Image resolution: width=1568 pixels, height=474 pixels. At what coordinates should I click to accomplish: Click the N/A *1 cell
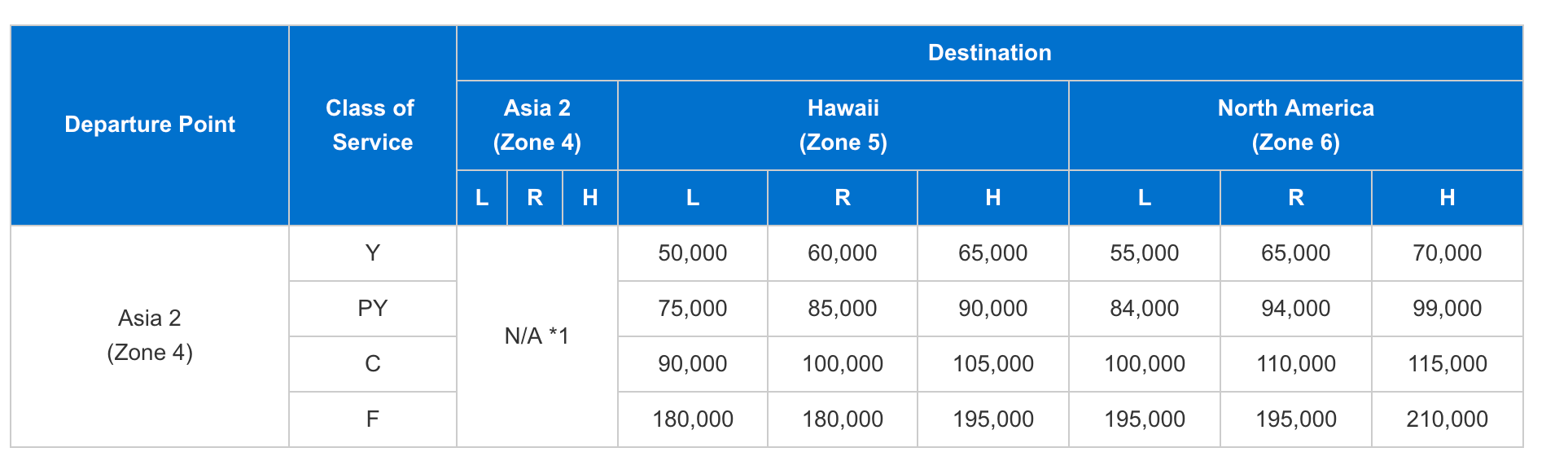point(537,336)
